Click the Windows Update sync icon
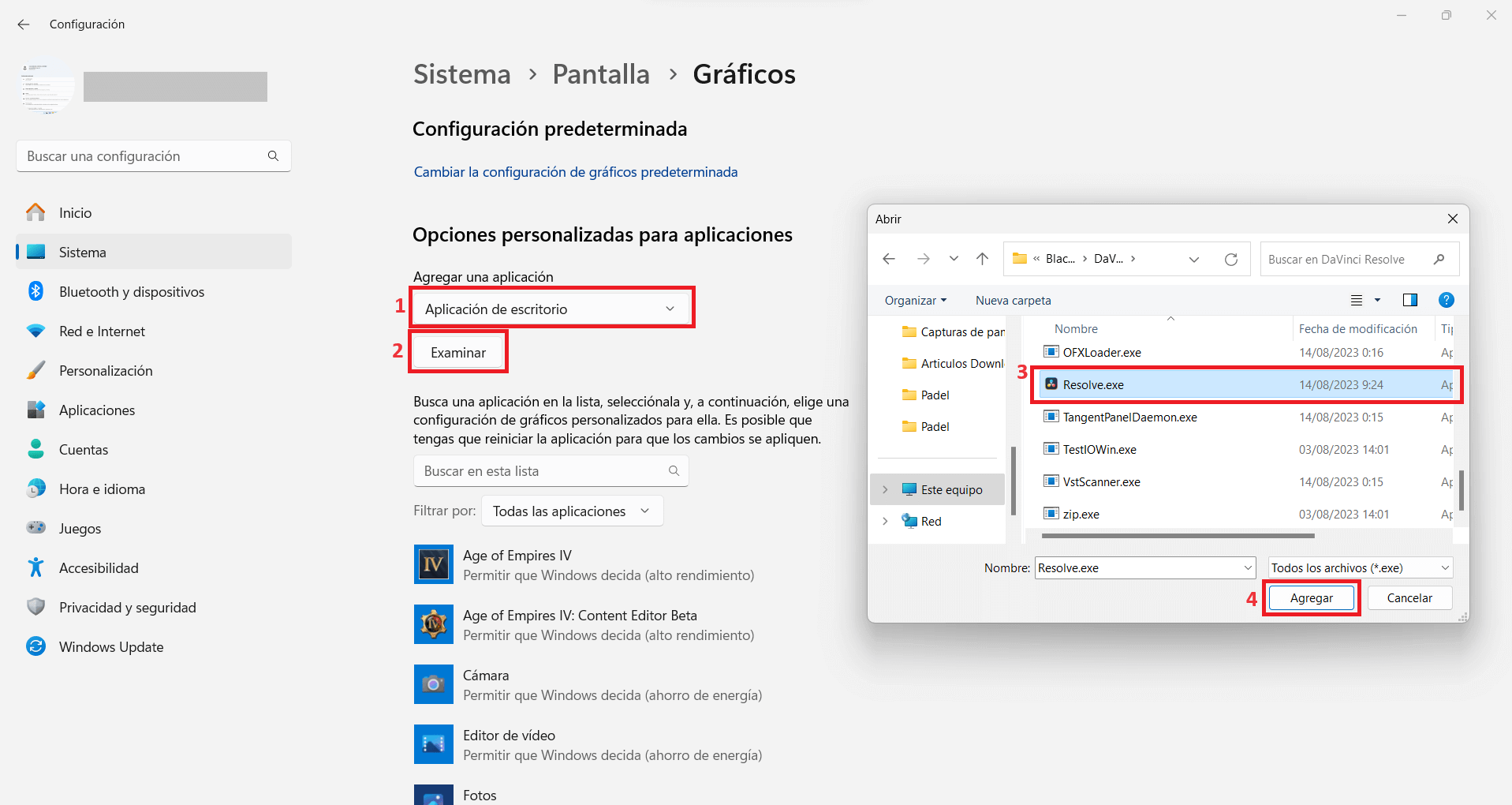This screenshot has width=1512, height=805. (35, 646)
